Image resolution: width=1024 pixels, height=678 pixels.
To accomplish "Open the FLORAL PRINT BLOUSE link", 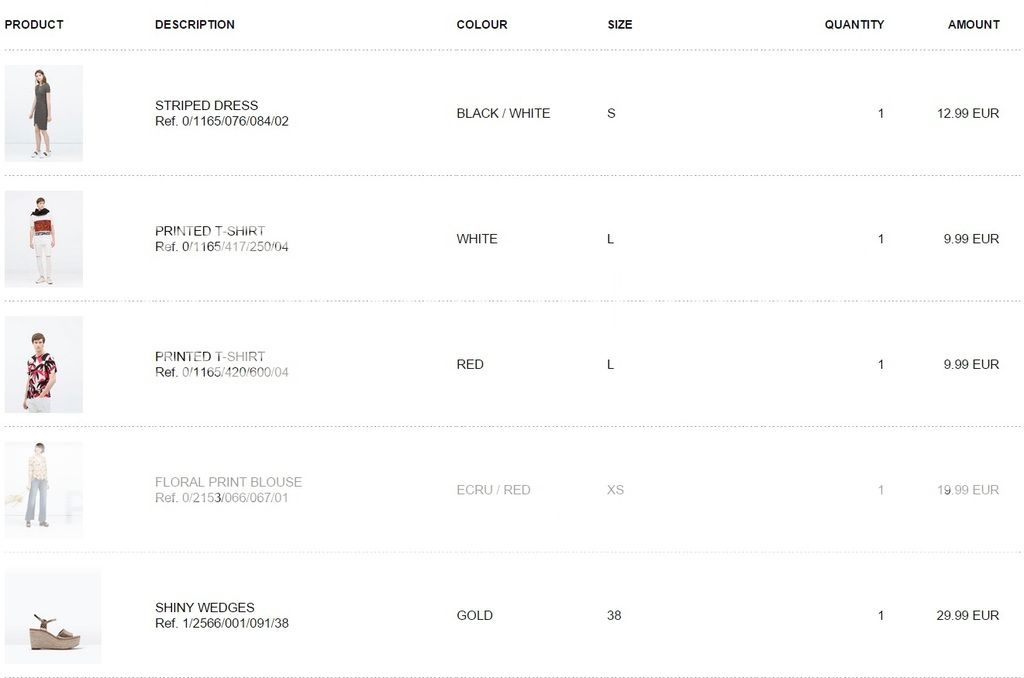I will point(228,482).
